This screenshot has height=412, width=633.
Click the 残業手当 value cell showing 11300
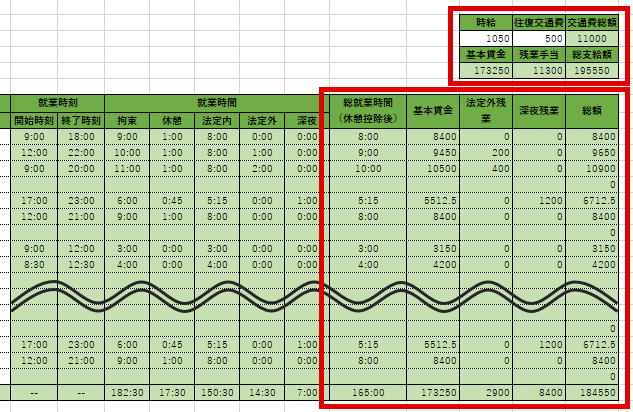click(537, 72)
